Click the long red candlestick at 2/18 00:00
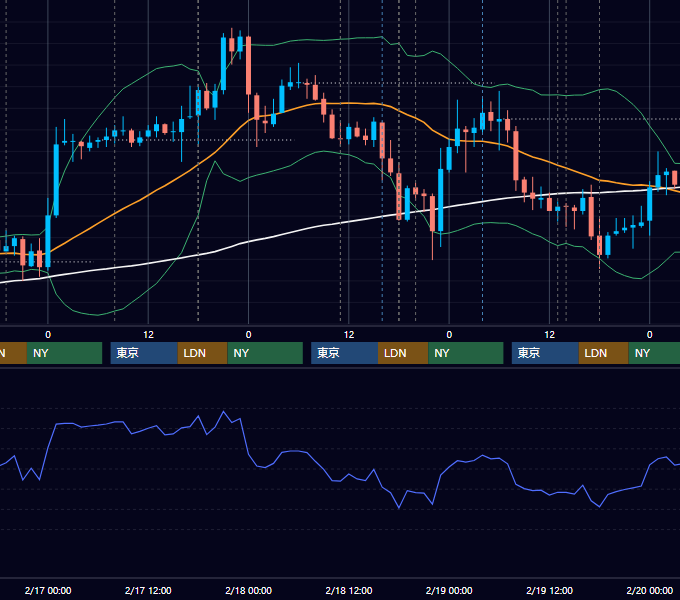The height and width of the screenshot is (600, 680). [248, 66]
